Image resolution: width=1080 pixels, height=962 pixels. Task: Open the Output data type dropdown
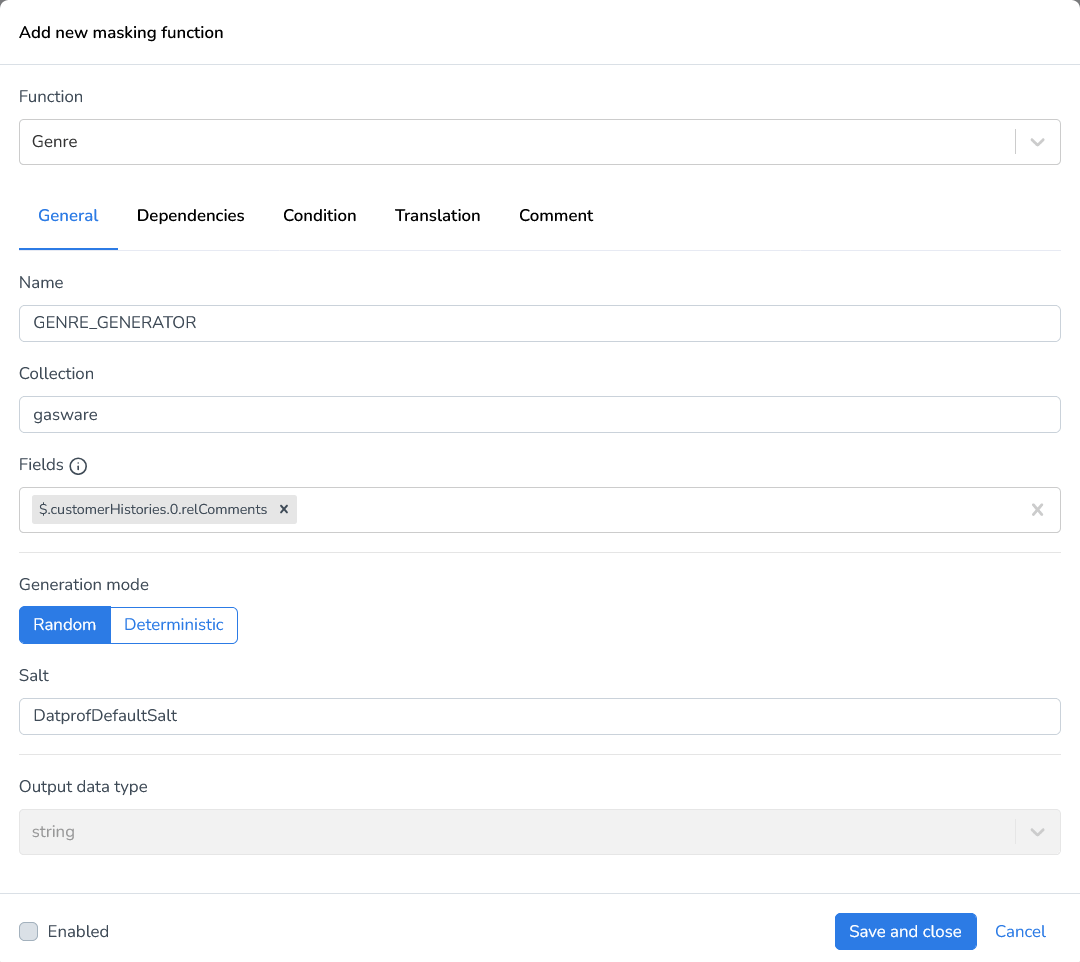[516, 832]
